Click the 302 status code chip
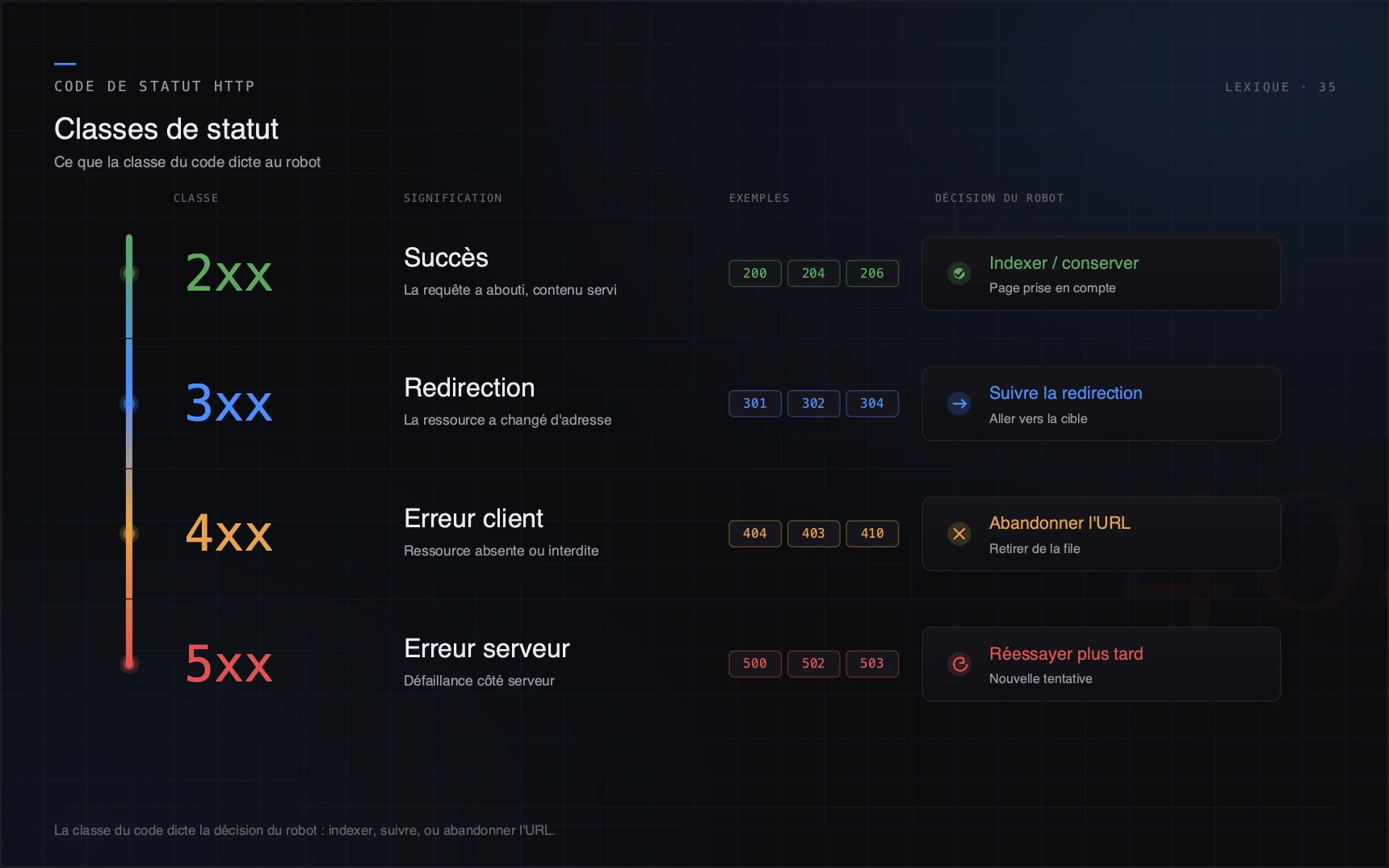This screenshot has width=1389, height=868. (x=813, y=404)
